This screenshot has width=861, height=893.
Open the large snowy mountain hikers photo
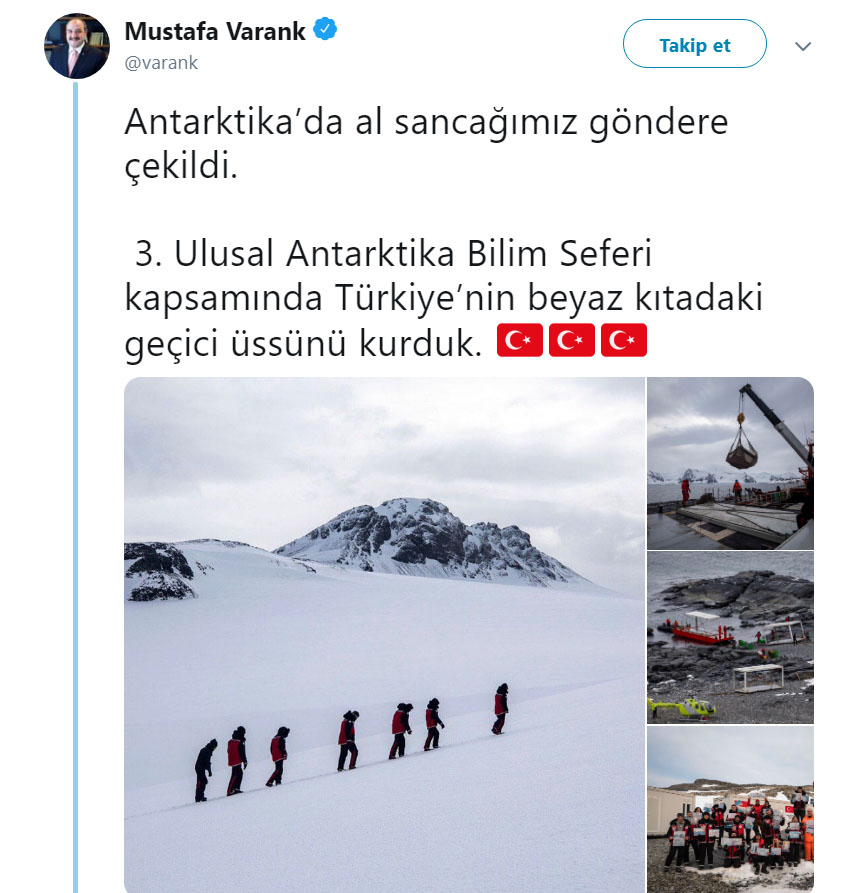pyautogui.click(x=384, y=634)
